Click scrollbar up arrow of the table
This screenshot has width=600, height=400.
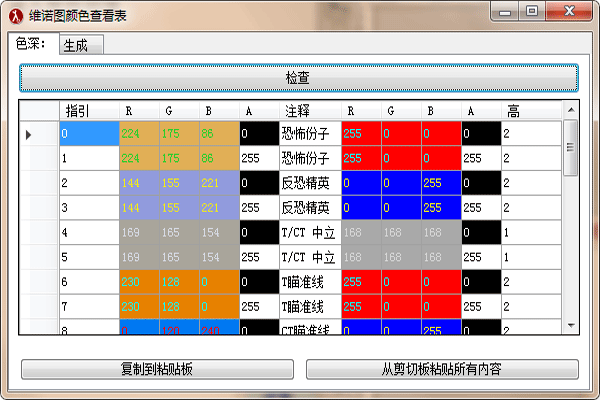pos(571,110)
